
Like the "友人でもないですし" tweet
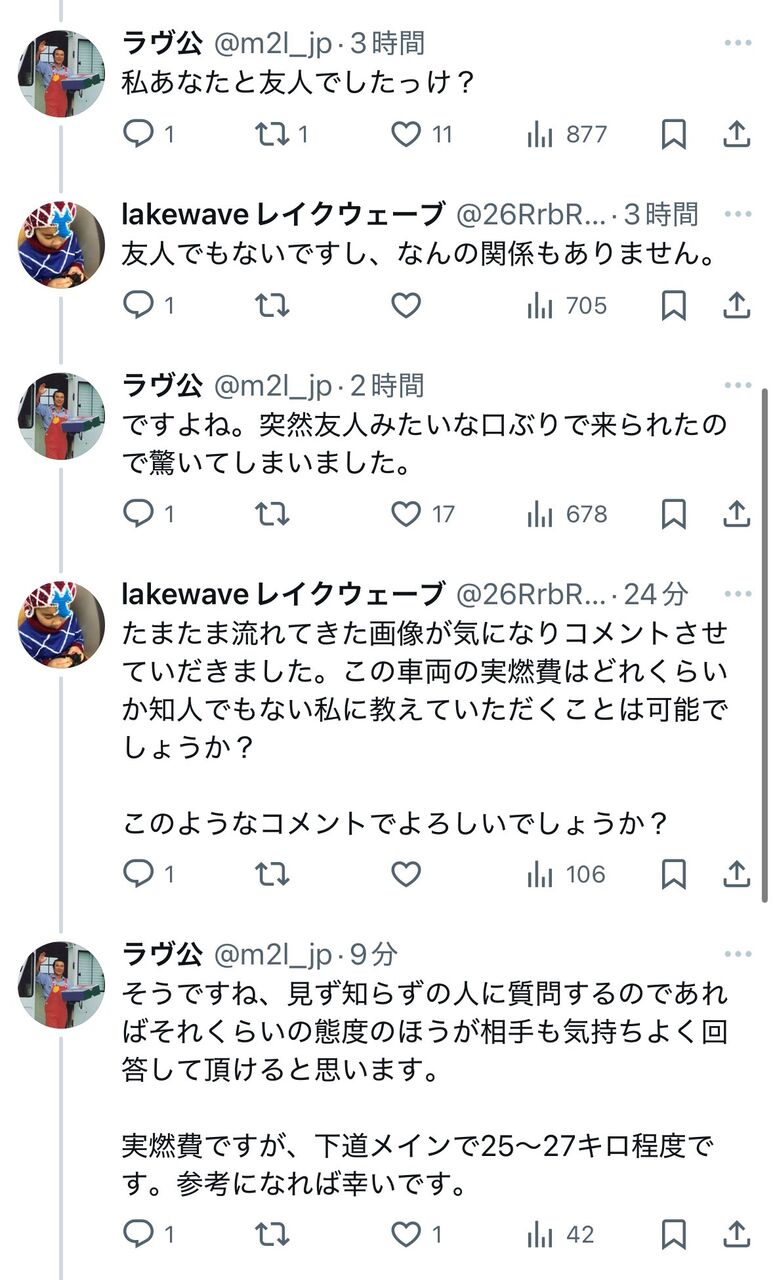405,305
